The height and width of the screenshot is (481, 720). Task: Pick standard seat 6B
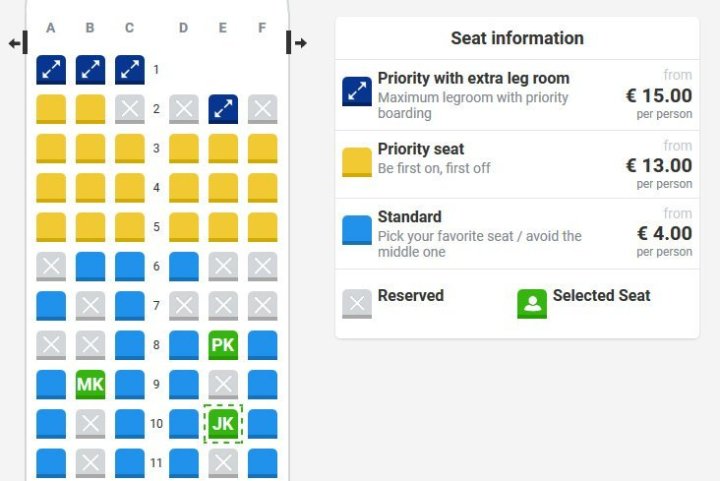tap(90, 266)
